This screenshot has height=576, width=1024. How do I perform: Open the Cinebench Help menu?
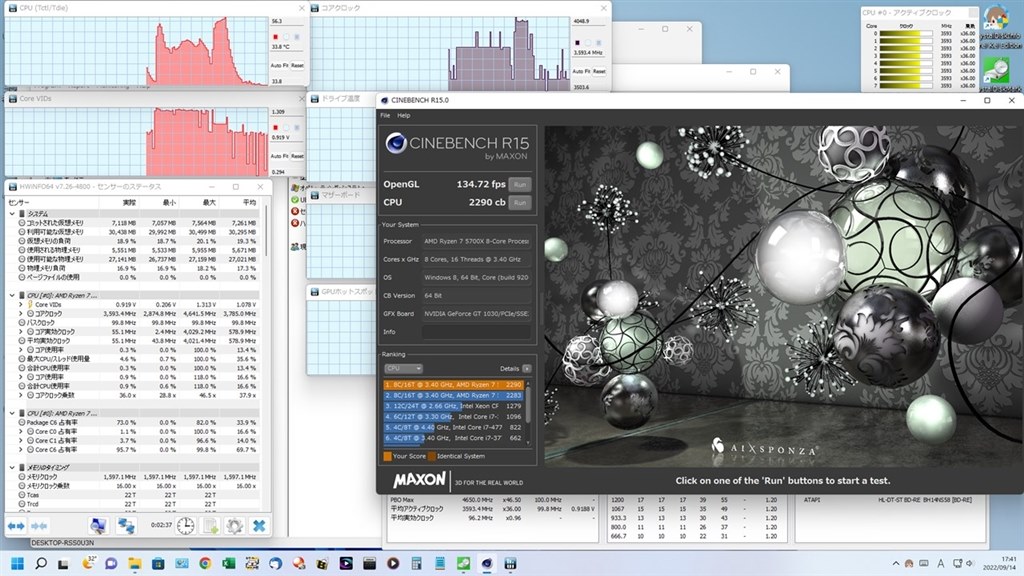(404, 116)
